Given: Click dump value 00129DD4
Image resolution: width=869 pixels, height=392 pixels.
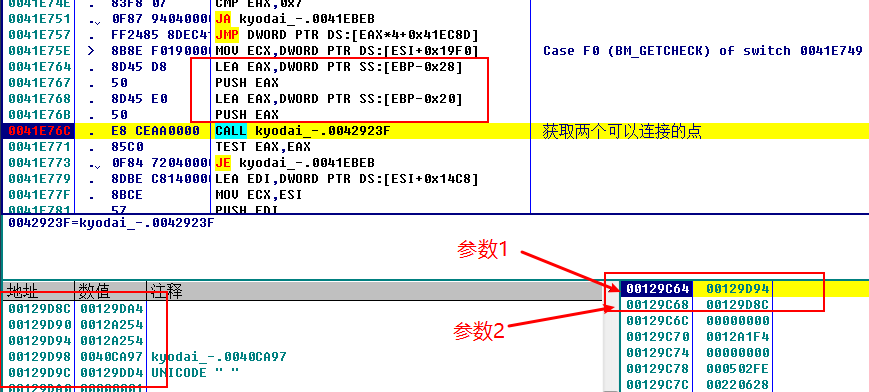Looking at the screenshot, I should (x=111, y=372).
